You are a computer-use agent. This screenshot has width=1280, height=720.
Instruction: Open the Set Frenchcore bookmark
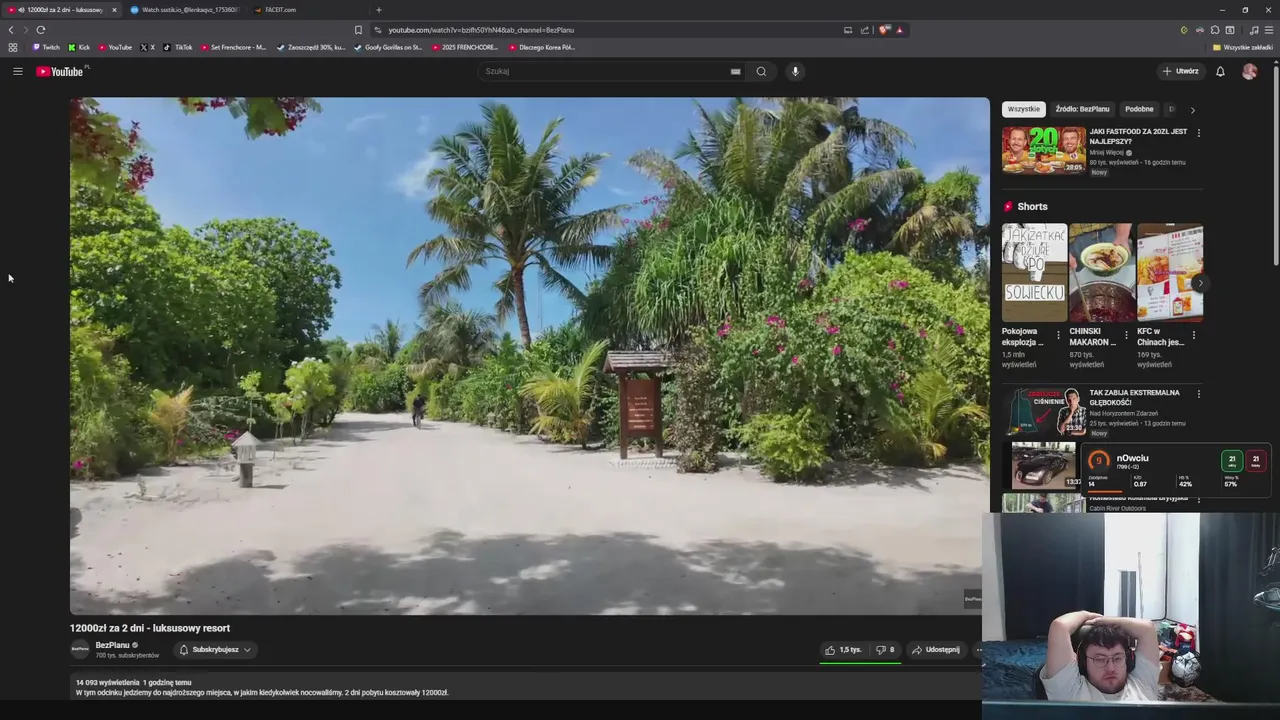coord(233,47)
